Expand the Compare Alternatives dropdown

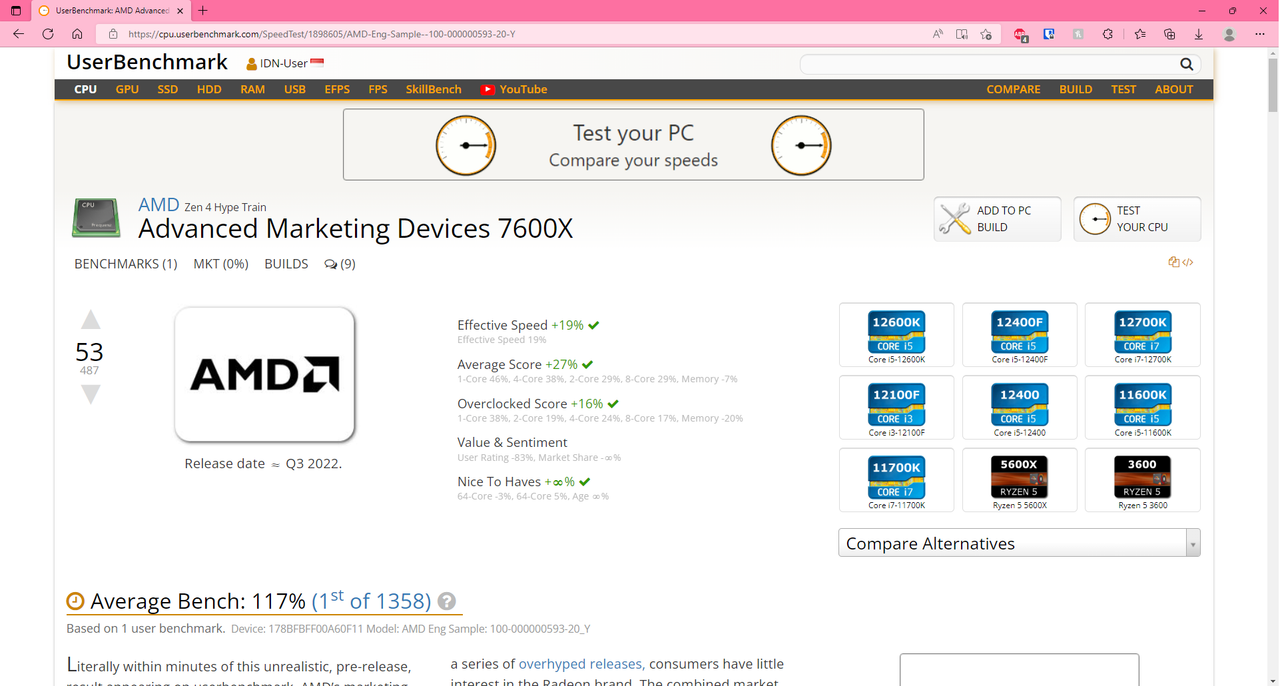click(x=1019, y=543)
